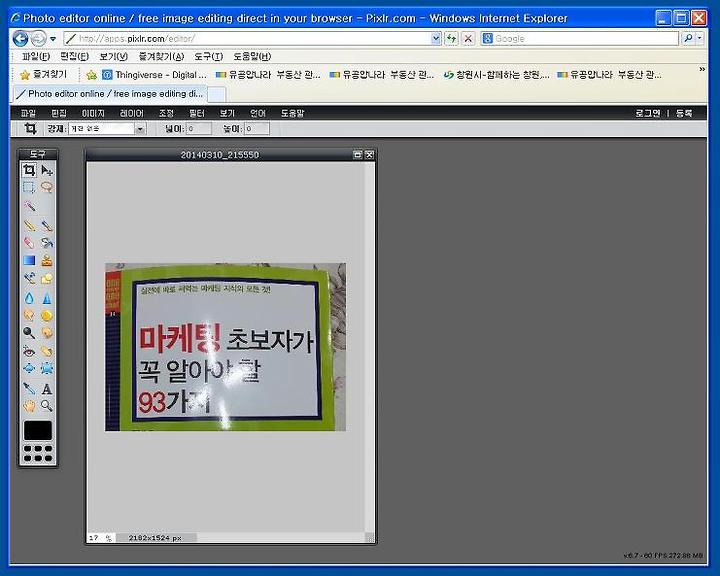Click the book photo on the canvas

point(225,347)
